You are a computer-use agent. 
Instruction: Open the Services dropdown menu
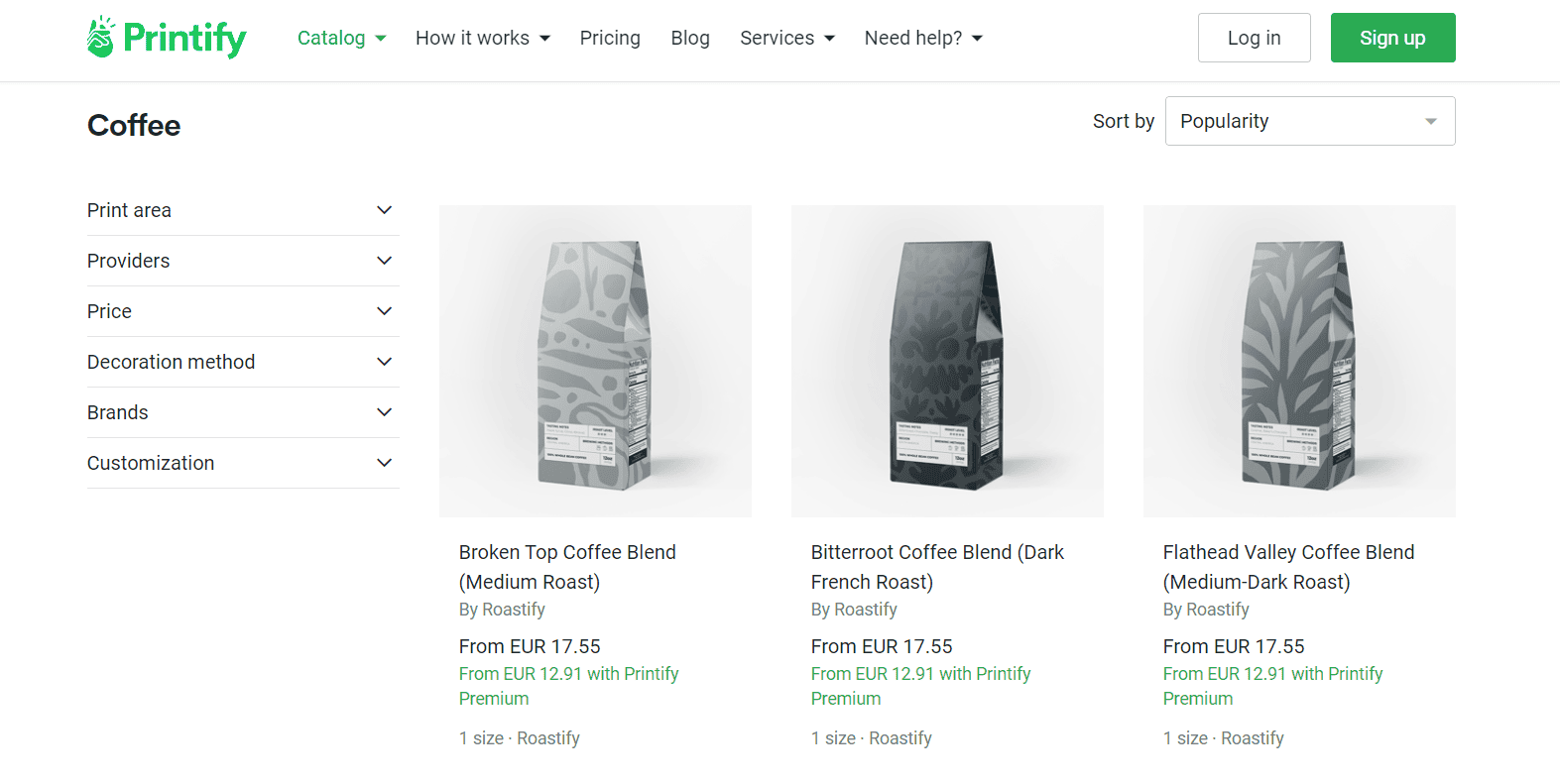[786, 38]
